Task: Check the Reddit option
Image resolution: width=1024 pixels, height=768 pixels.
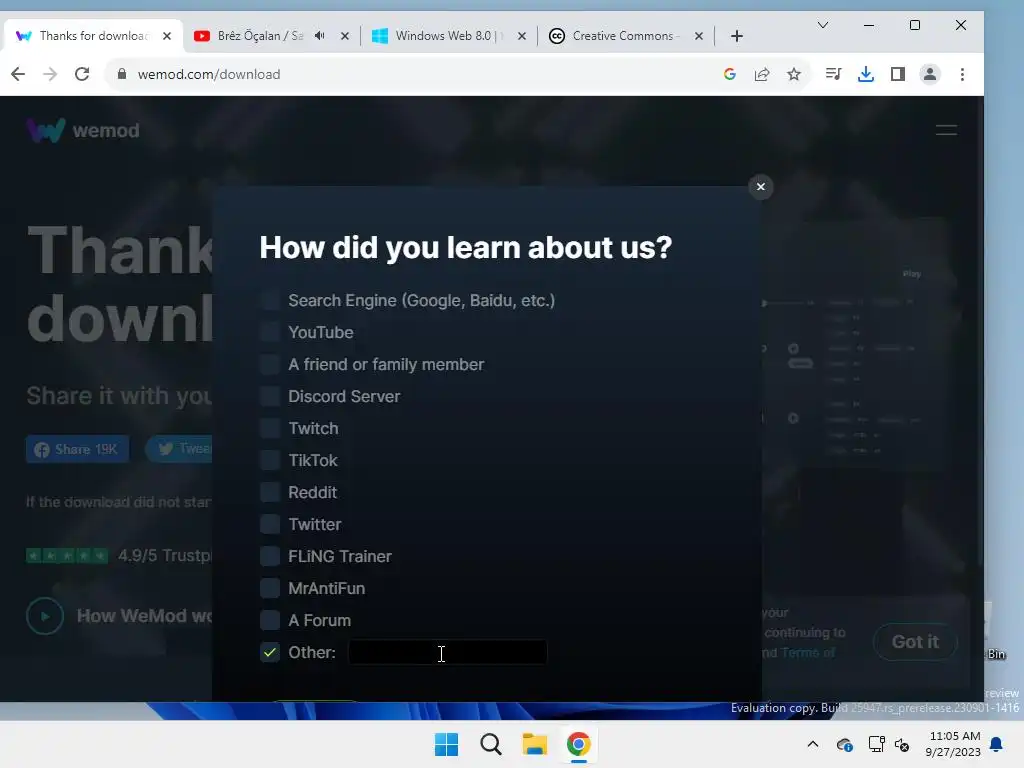Action: tap(270, 492)
